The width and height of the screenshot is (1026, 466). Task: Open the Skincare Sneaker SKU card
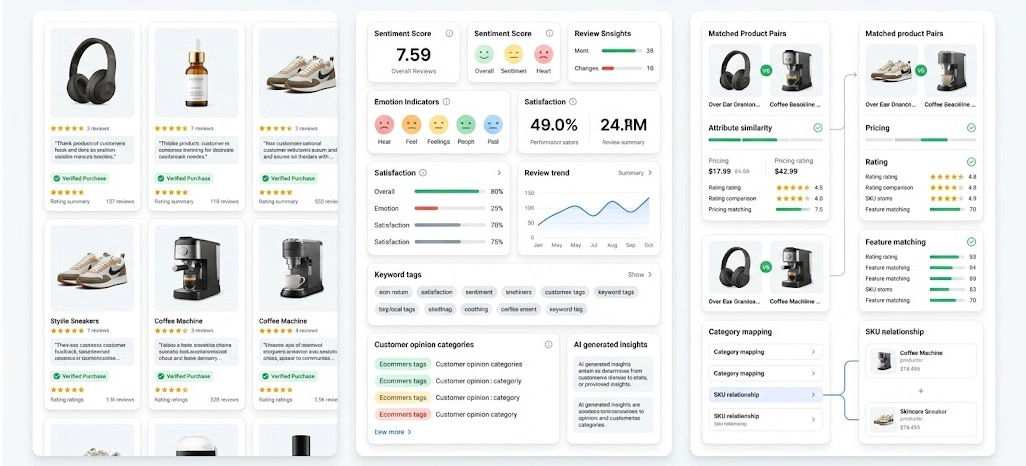point(921,420)
